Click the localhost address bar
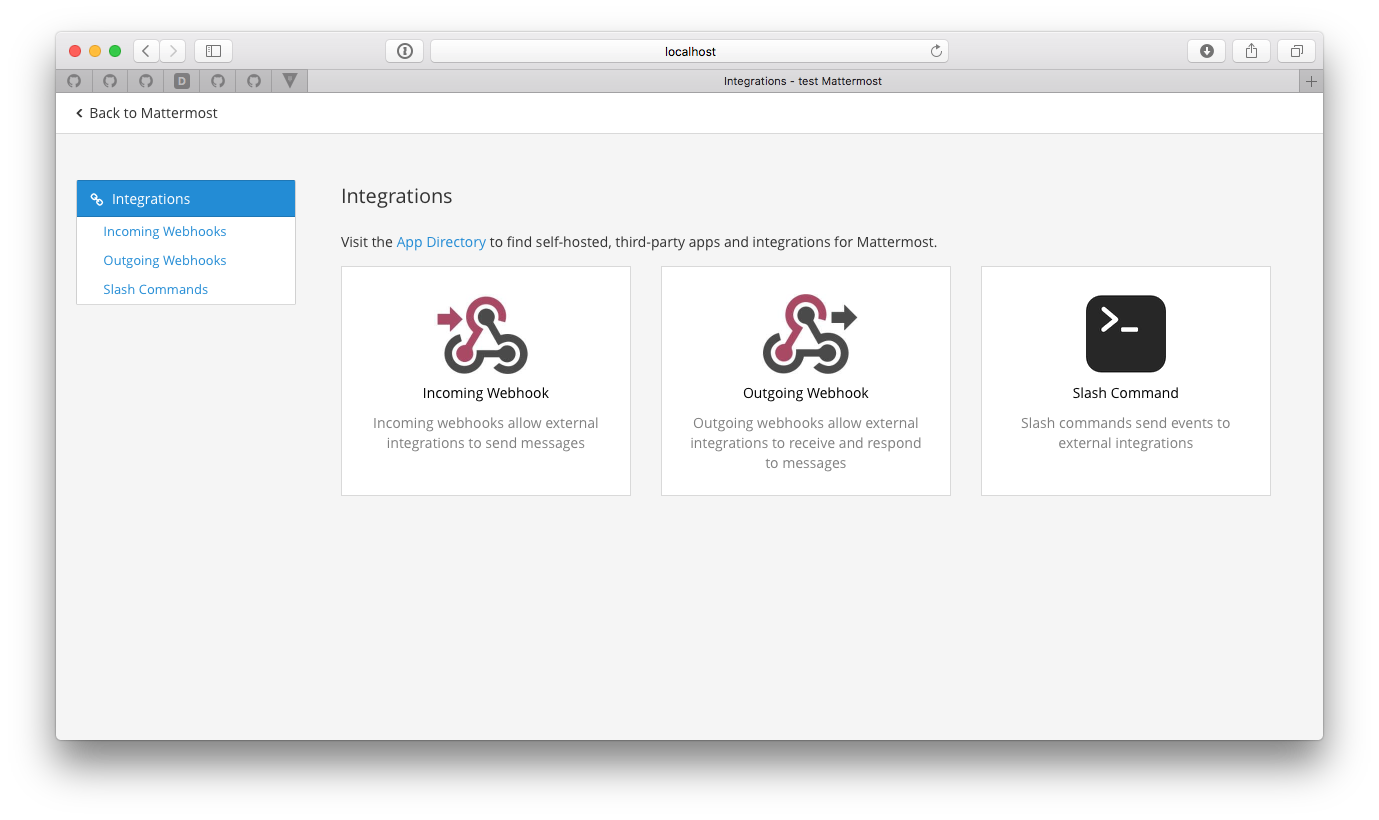Image resolution: width=1379 pixels, height=820 pixels. coord(689,51)
